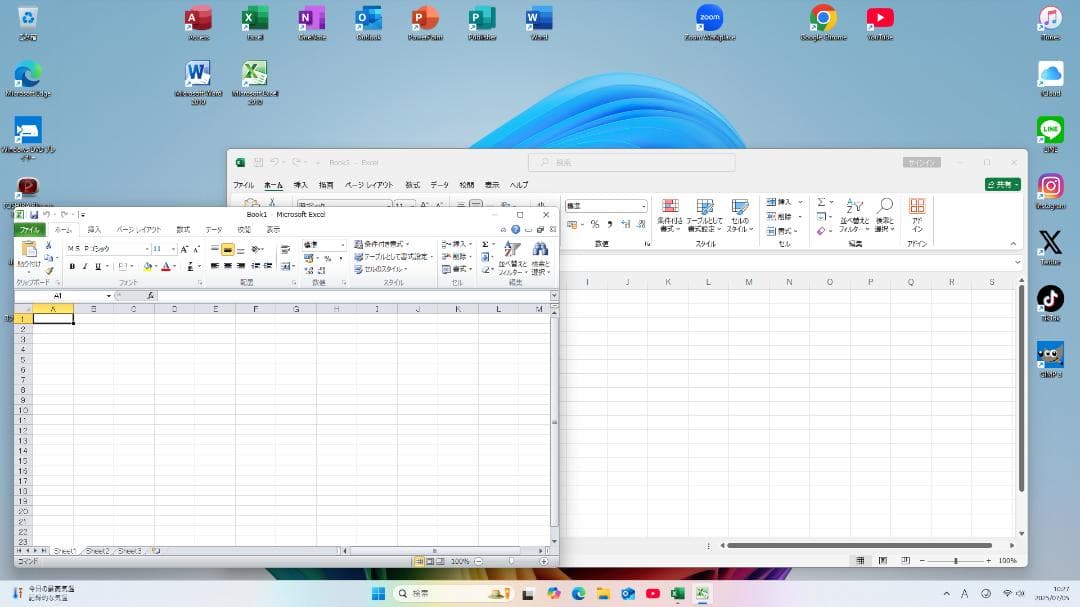Click the サインイン button
Viewport: 1080px width, 607px height.
pyautogui.click(x=920, y=161)
